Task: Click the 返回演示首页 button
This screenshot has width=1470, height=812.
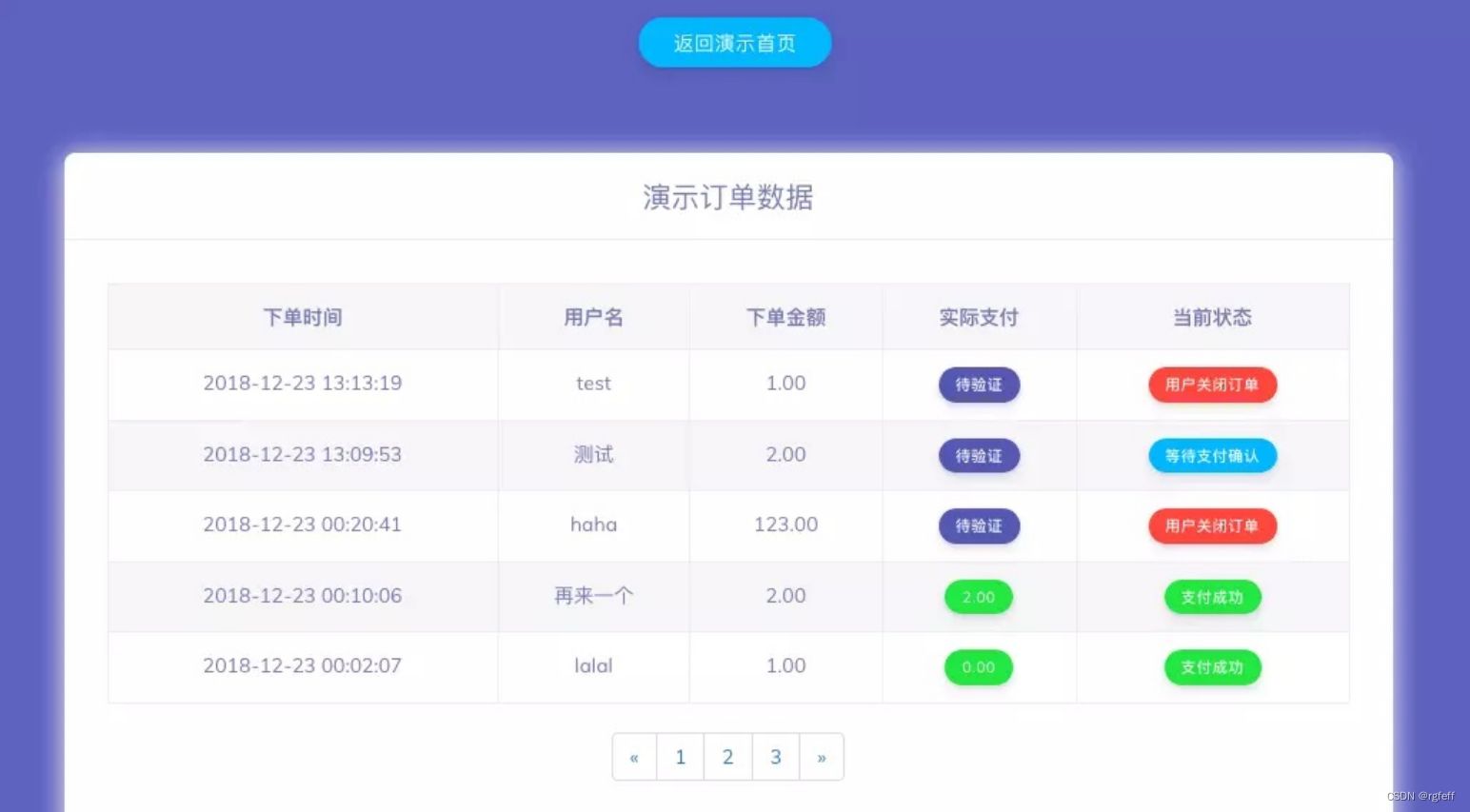Action: coord(734,42)
